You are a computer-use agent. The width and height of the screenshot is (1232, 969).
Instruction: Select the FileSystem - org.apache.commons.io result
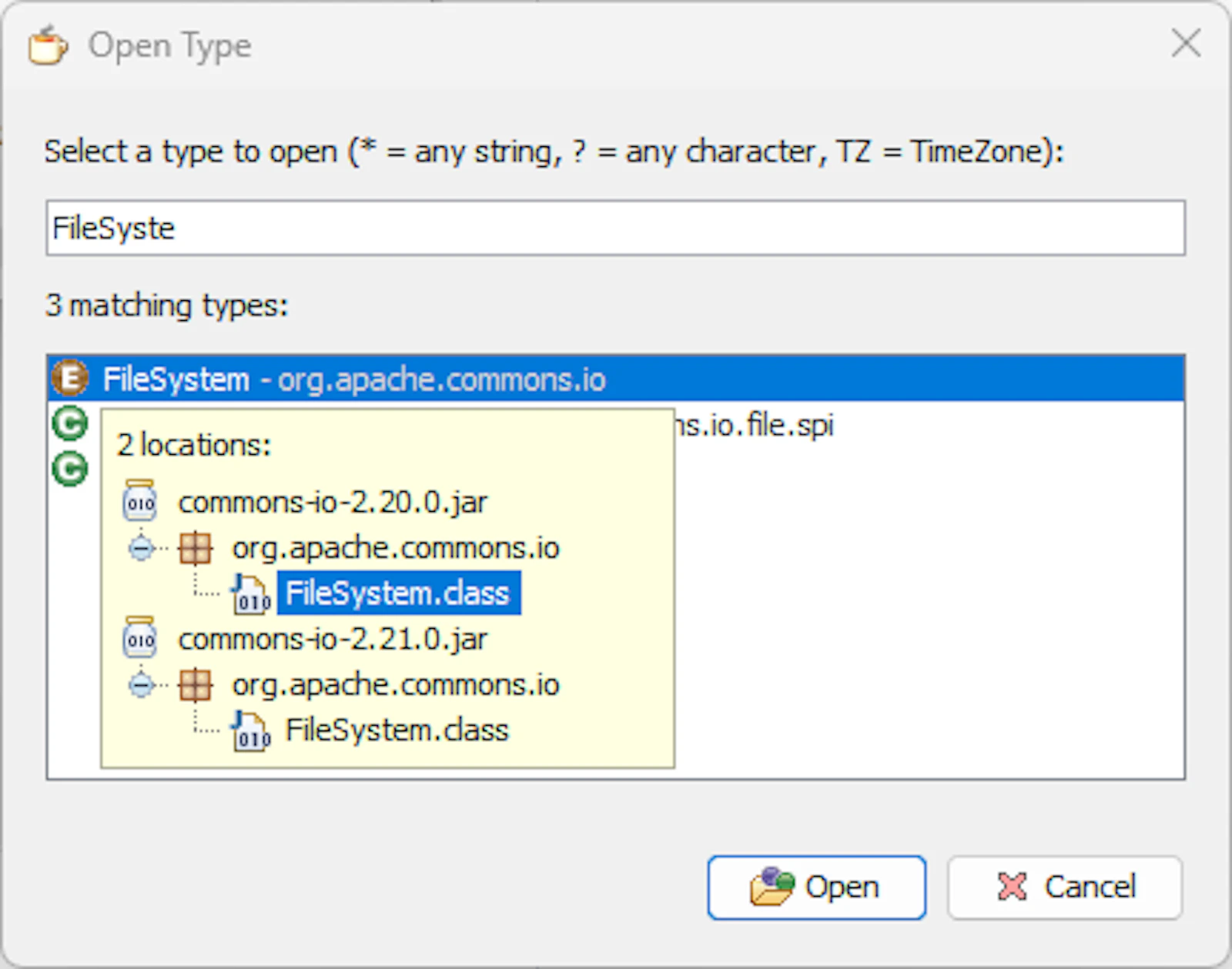coord(615,379)
